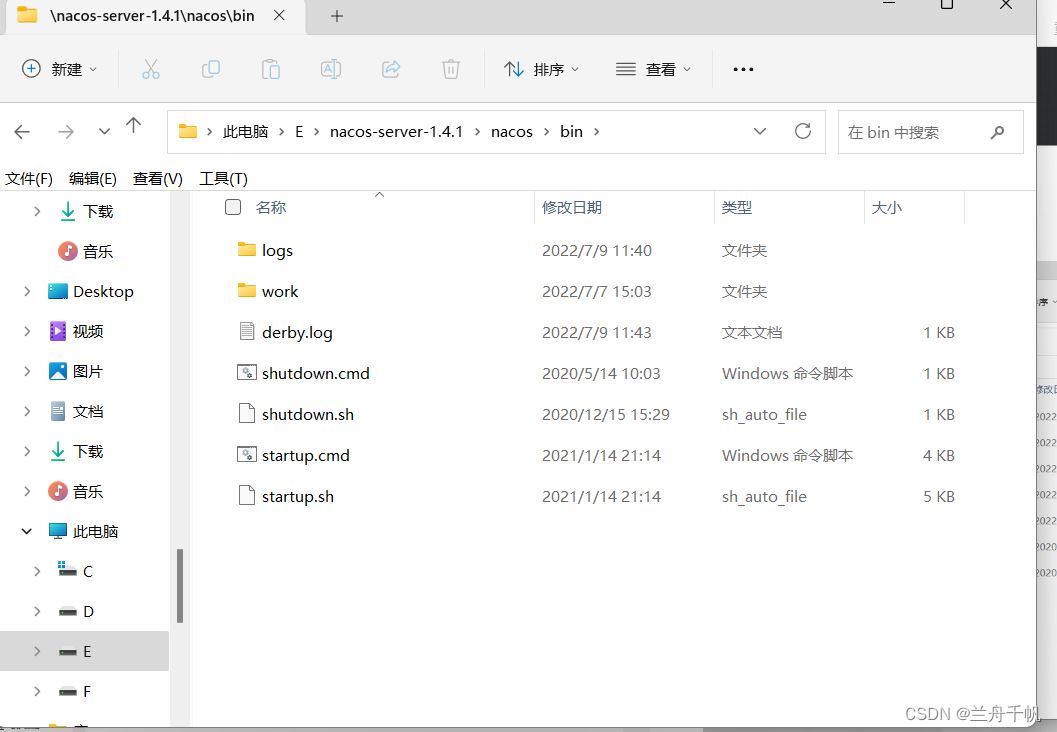Expand drive E in the tree
Image resolution: width=1057 pixels, height=732 pixels.
[37, 651]
